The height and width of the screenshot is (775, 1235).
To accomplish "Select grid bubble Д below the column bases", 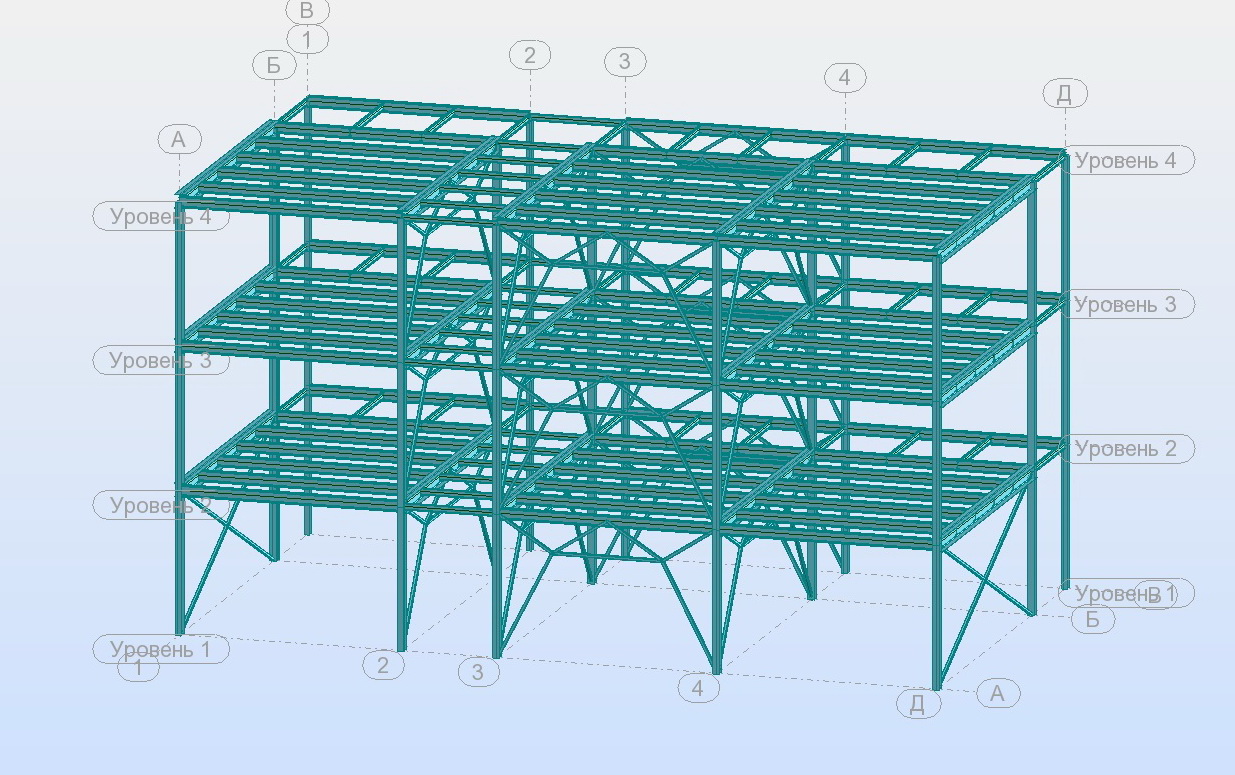I will 918,703.
